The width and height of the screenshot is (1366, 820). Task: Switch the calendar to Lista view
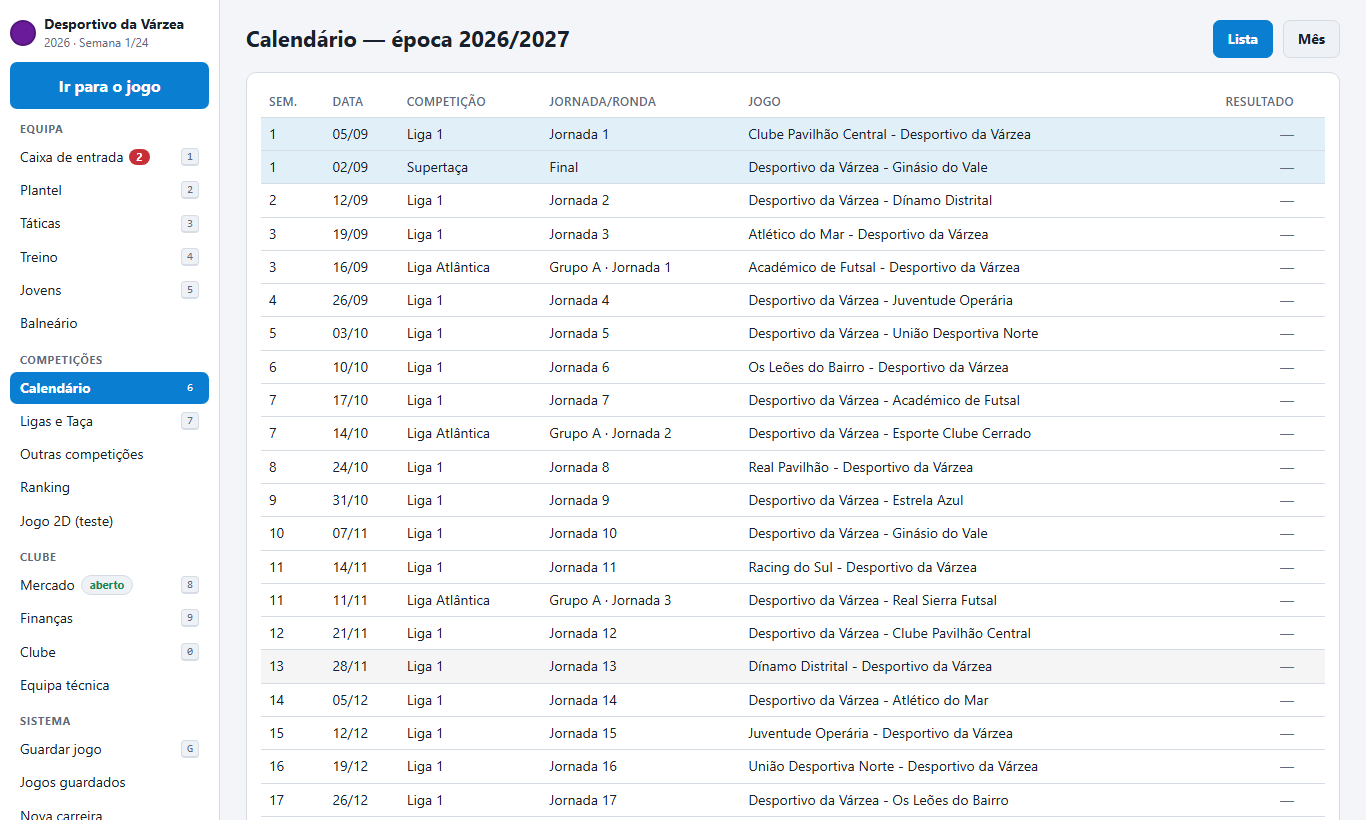(1242, 39)
